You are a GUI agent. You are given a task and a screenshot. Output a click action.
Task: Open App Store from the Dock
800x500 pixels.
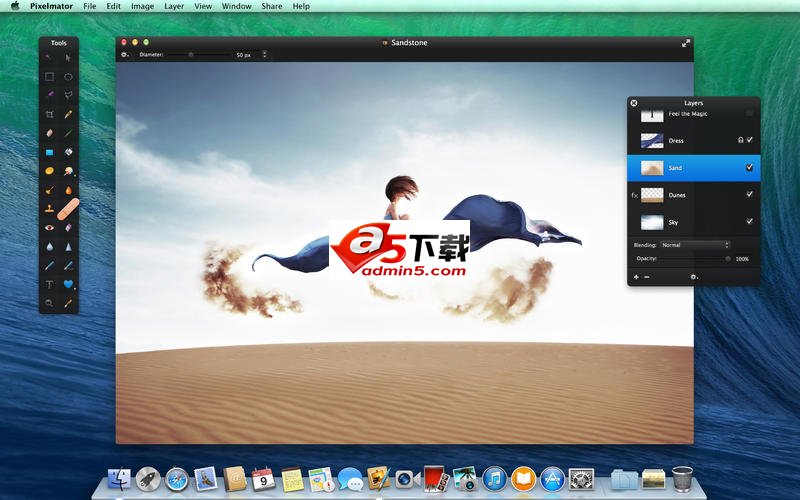pyautogui.click(x=553, y=480)
